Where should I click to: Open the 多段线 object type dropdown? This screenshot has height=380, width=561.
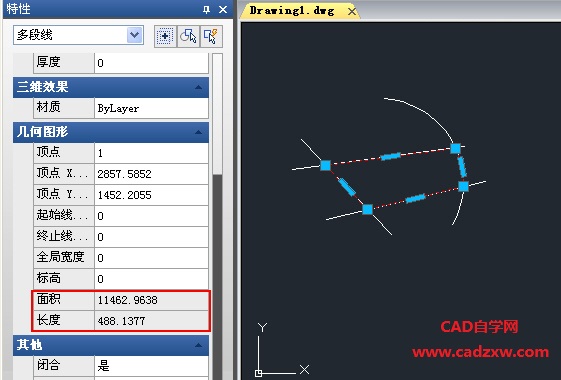(x=135, y=35)
